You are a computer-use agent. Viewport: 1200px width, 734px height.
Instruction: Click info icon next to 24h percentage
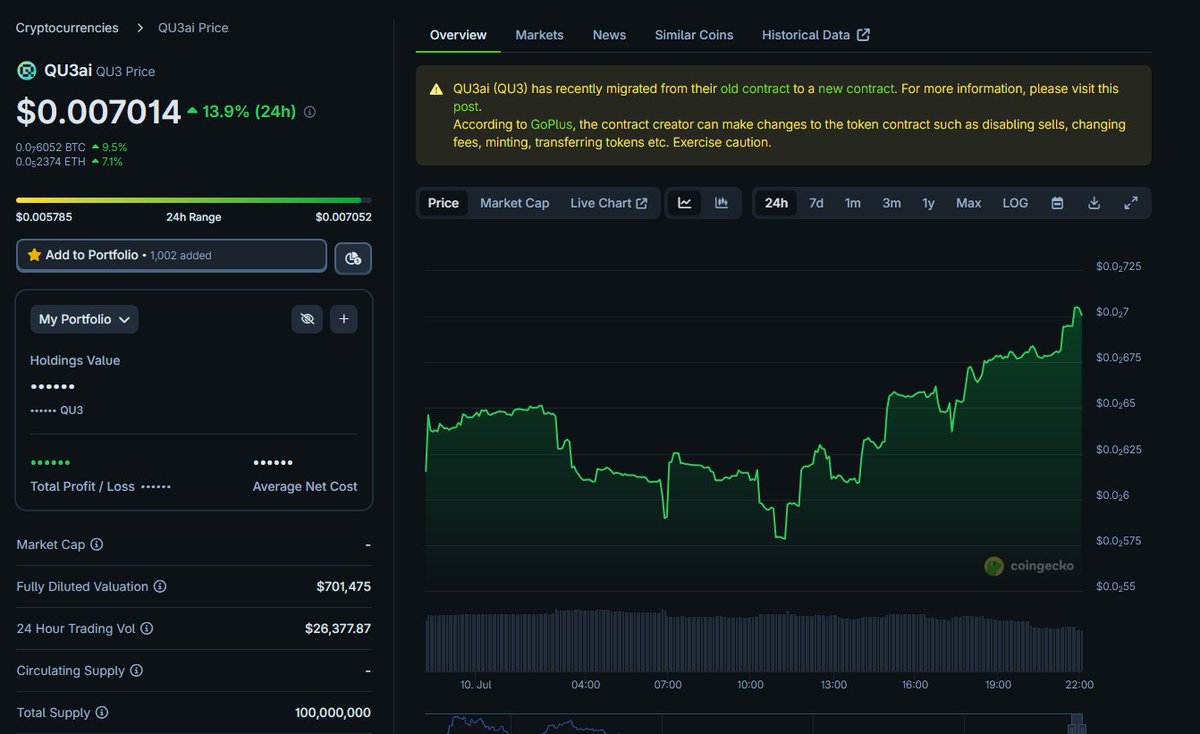309,112
